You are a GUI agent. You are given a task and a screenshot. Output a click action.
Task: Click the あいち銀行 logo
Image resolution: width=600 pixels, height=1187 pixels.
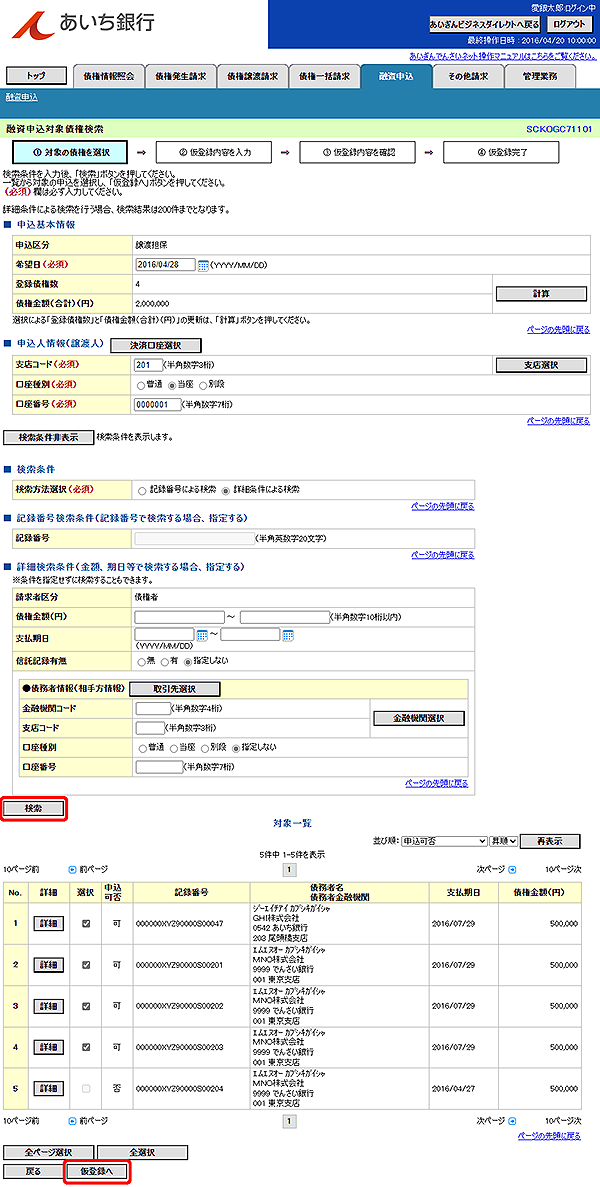[83, 23]
